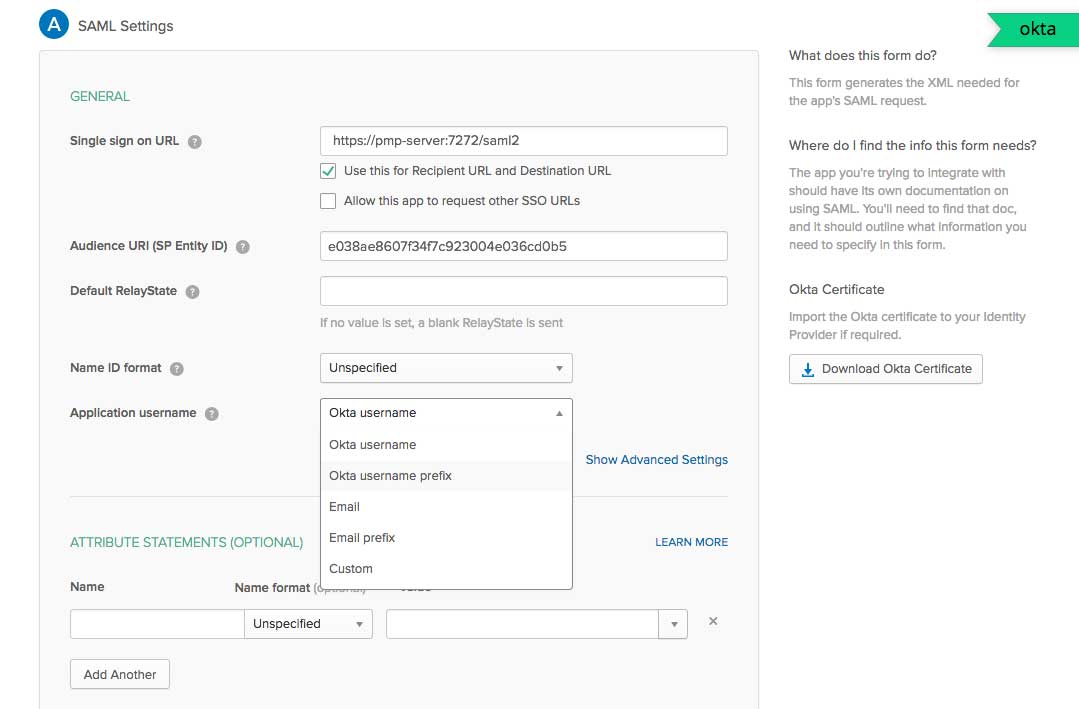The image size is (1079, 709).
Task: Open the Name ID format dropdown
Action: (x=446, y=368)
